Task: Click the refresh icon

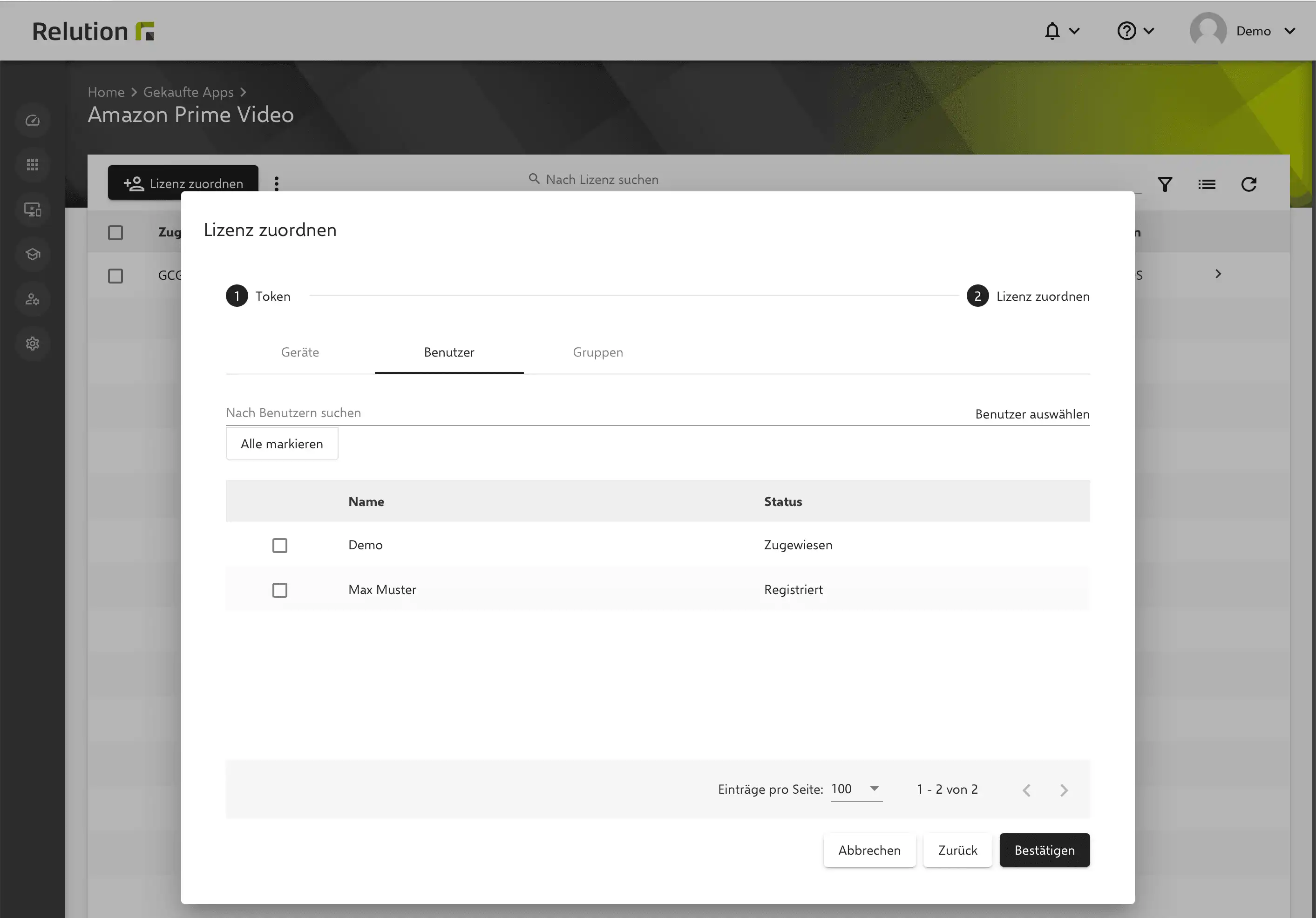Action: coord(1248,184)
